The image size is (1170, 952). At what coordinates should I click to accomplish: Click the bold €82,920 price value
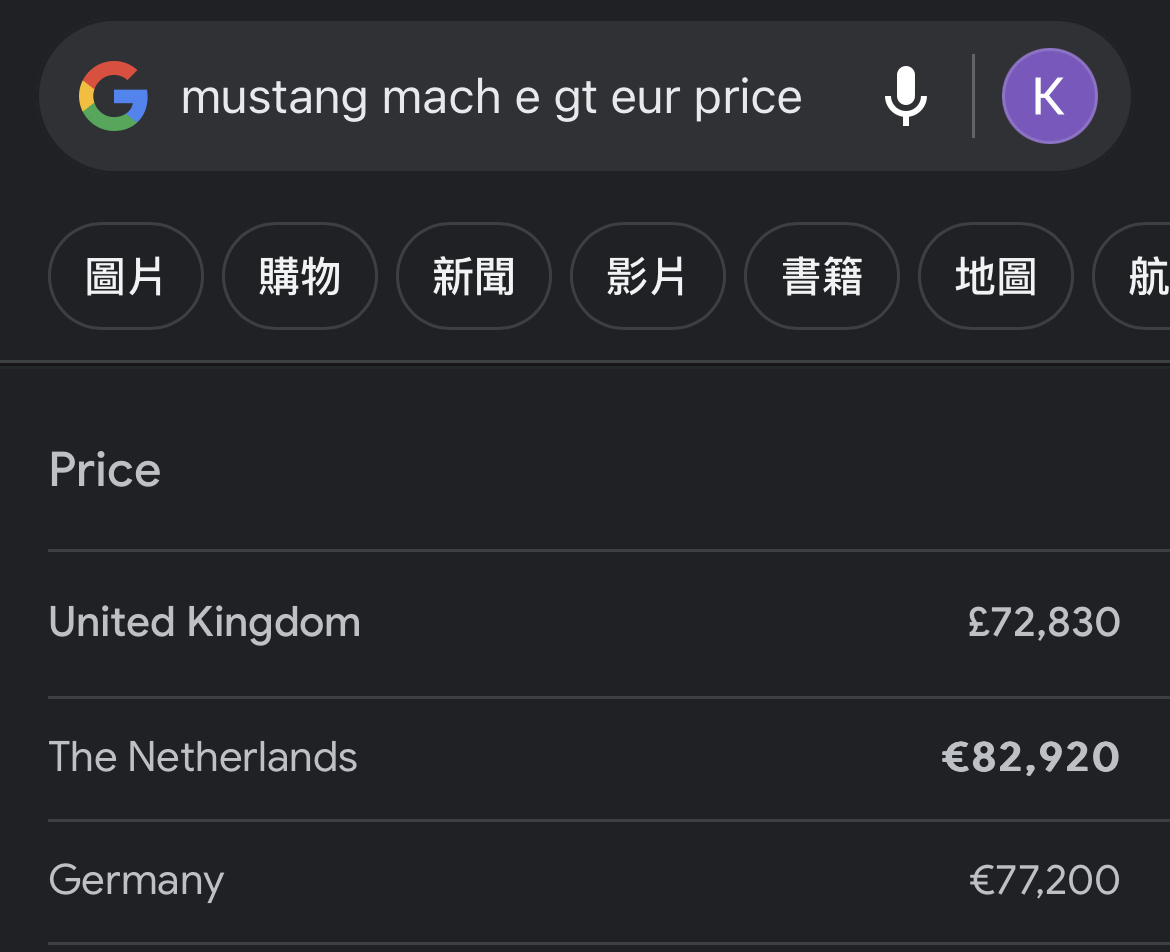(x=1030, y=757)
